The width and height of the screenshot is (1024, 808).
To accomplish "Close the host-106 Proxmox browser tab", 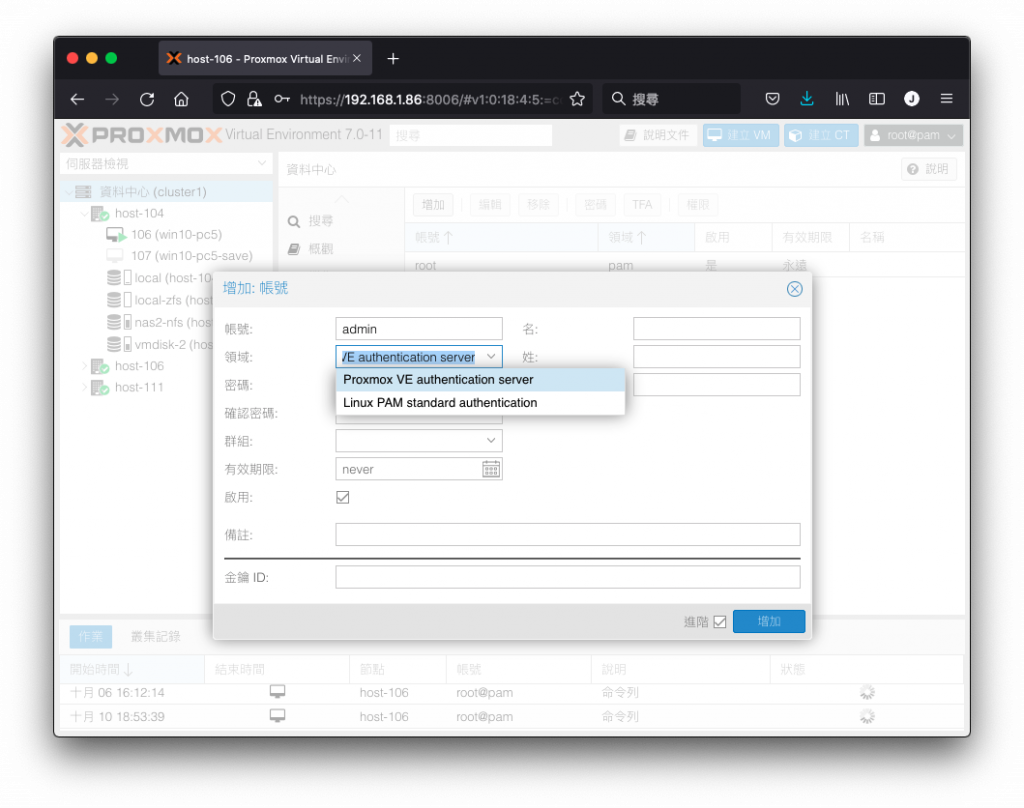I will (357, 58).
